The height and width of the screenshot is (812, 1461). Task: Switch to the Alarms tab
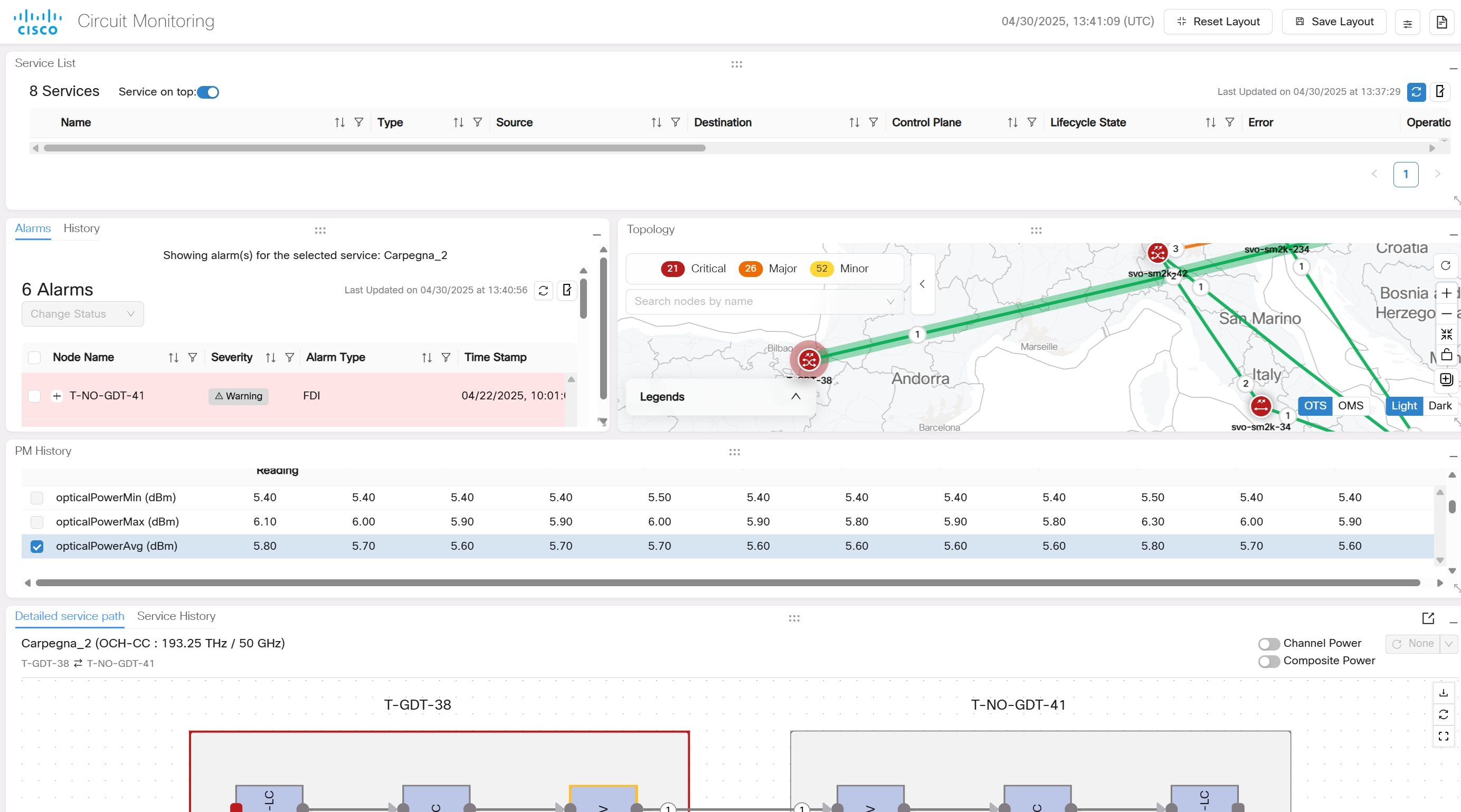coord(33,228)
